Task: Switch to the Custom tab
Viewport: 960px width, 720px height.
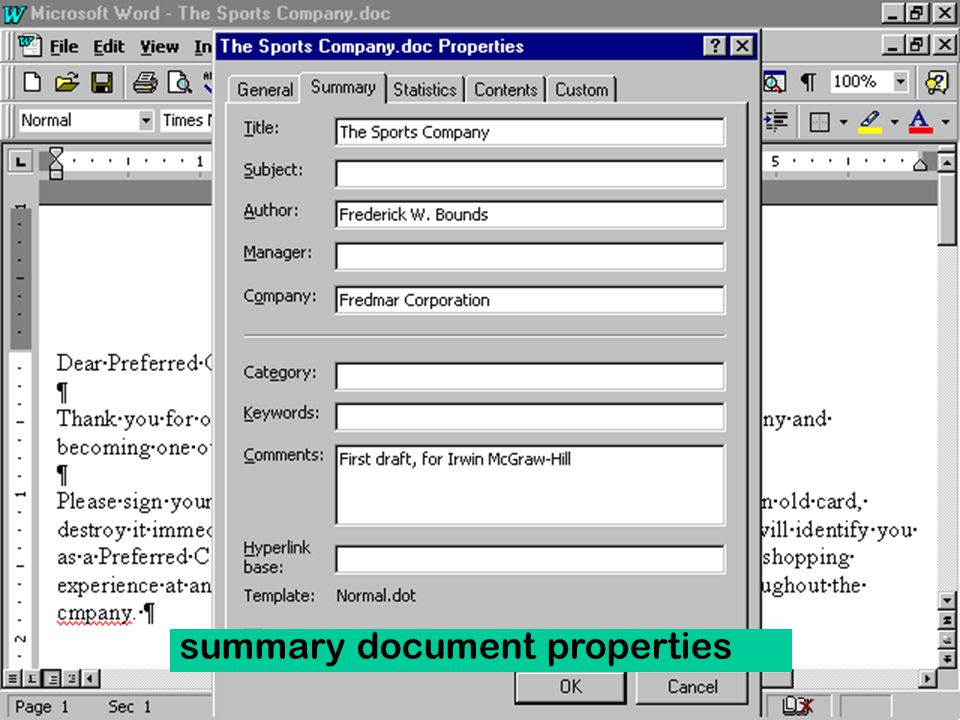Action: coord(582,90)
